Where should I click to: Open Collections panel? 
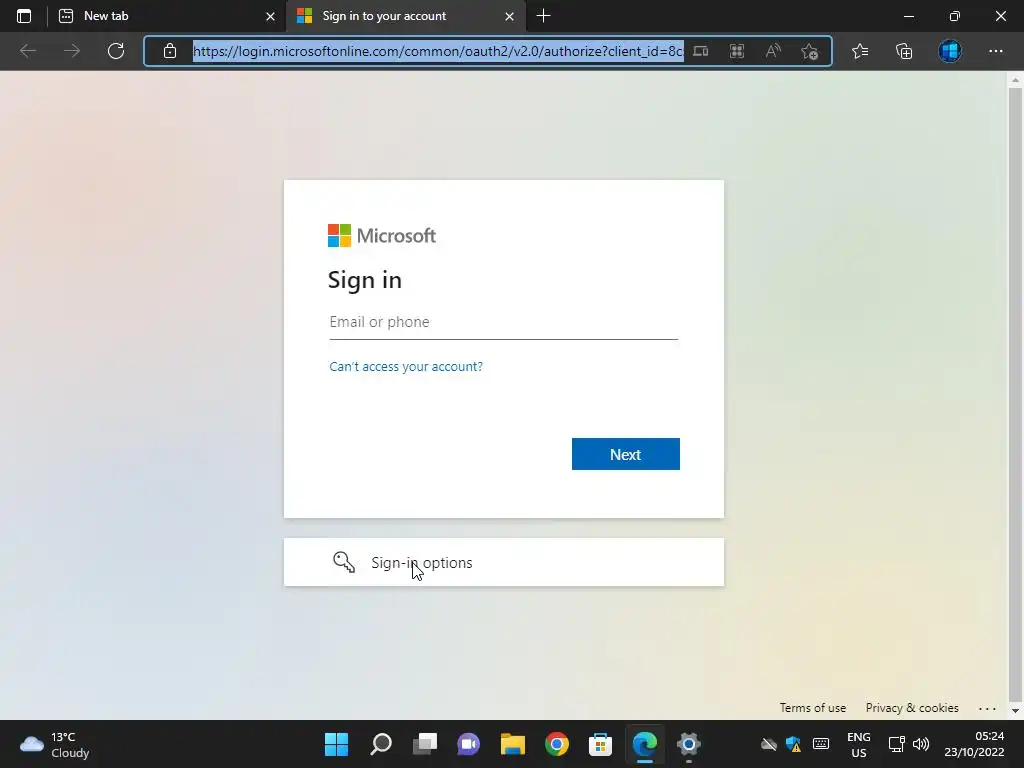(x=904, y=51)
